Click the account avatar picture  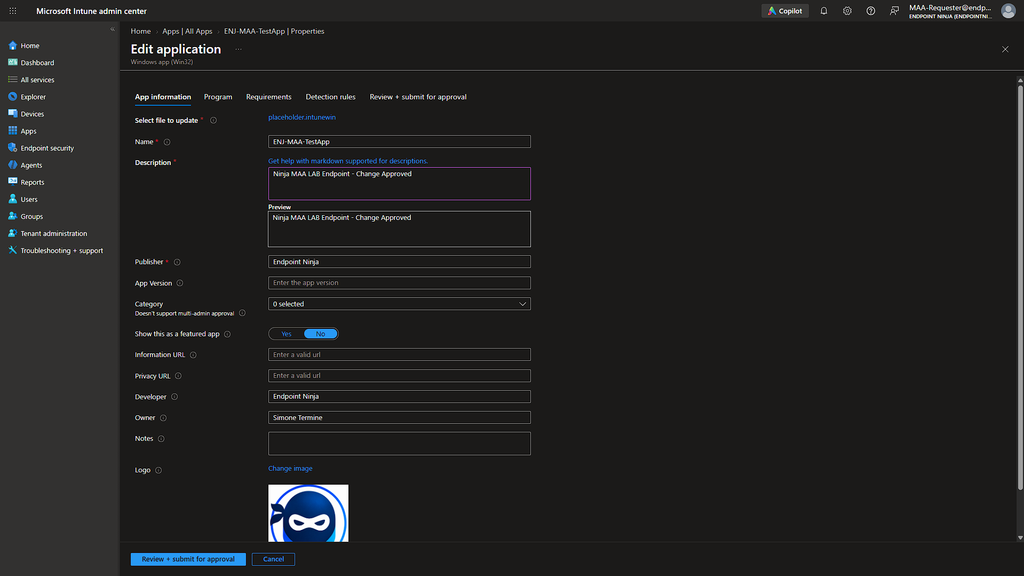1008,11
